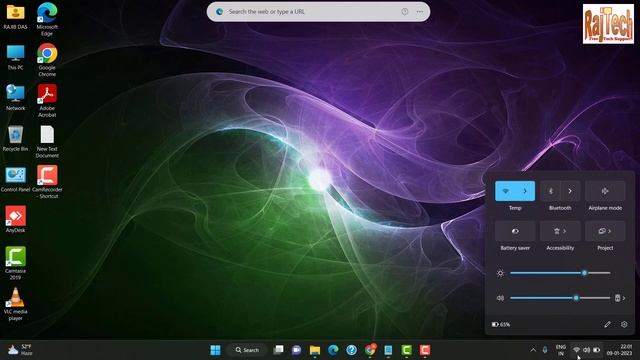Viewport: 640px width, 360px height.
Task: Open the Chat app on the taskbar
Action: 296,350
